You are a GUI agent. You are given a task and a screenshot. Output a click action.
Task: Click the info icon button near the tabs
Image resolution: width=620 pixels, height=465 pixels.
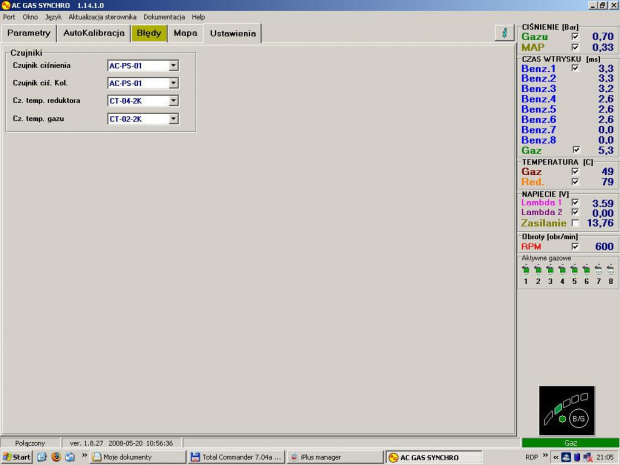[x=504, y=33]
